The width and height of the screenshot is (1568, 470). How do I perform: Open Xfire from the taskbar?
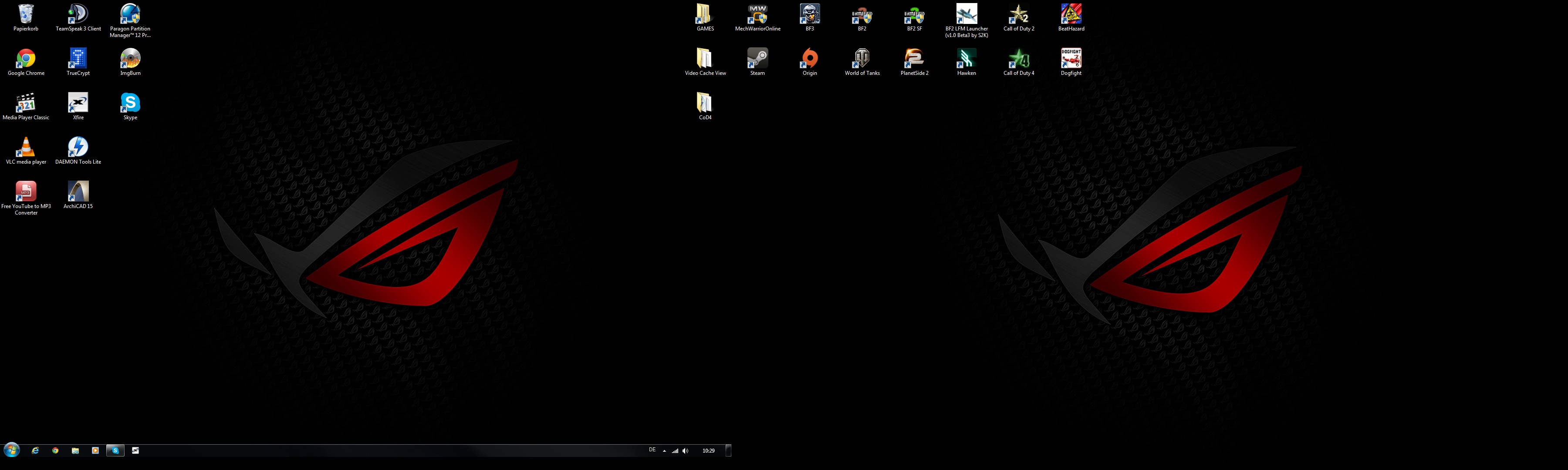136,450
